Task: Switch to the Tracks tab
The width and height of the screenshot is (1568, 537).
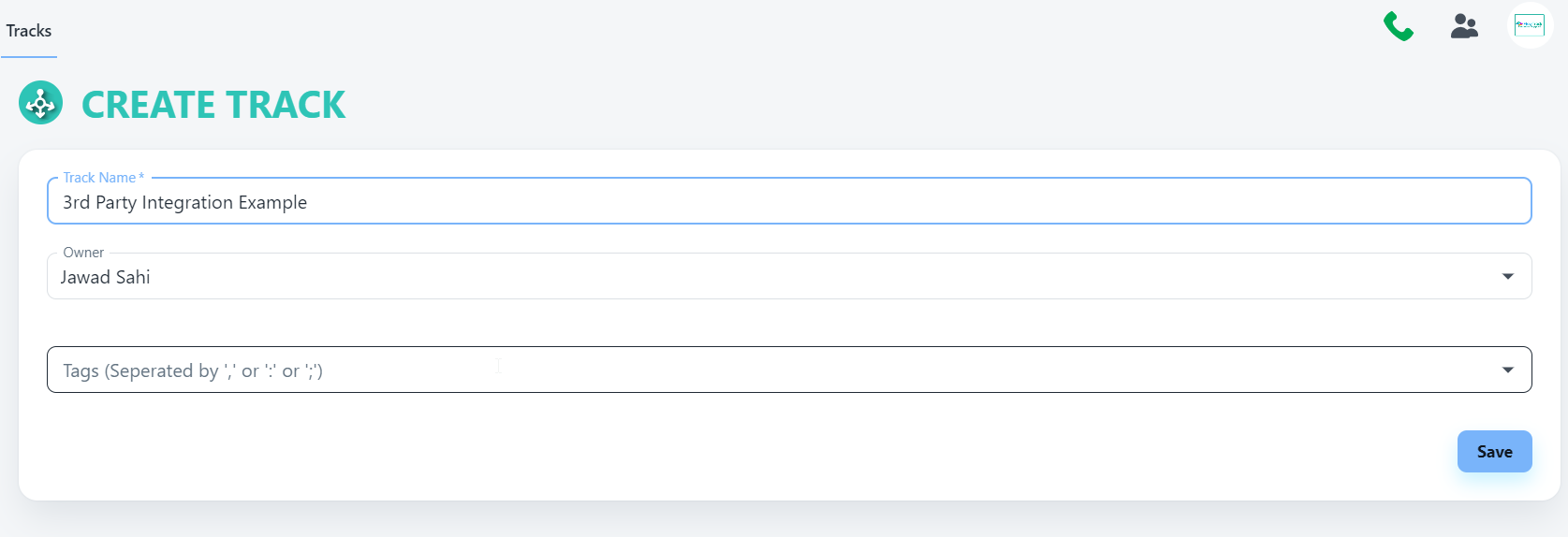Action: tap(29, 31)
